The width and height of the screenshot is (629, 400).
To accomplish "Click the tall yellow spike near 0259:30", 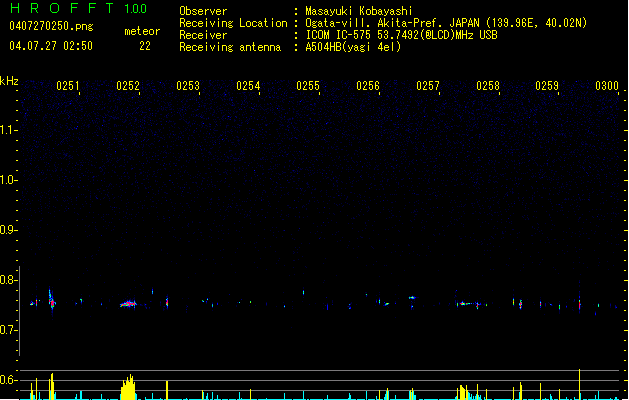I will [579, 384].
